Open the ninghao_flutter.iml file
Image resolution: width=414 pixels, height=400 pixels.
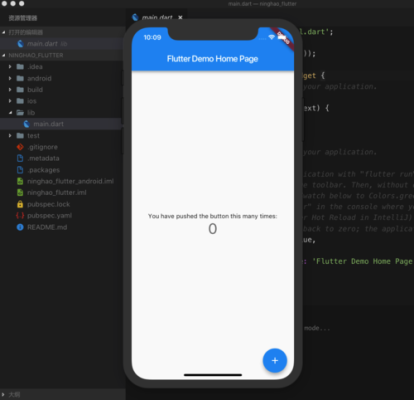pos(57,193)
